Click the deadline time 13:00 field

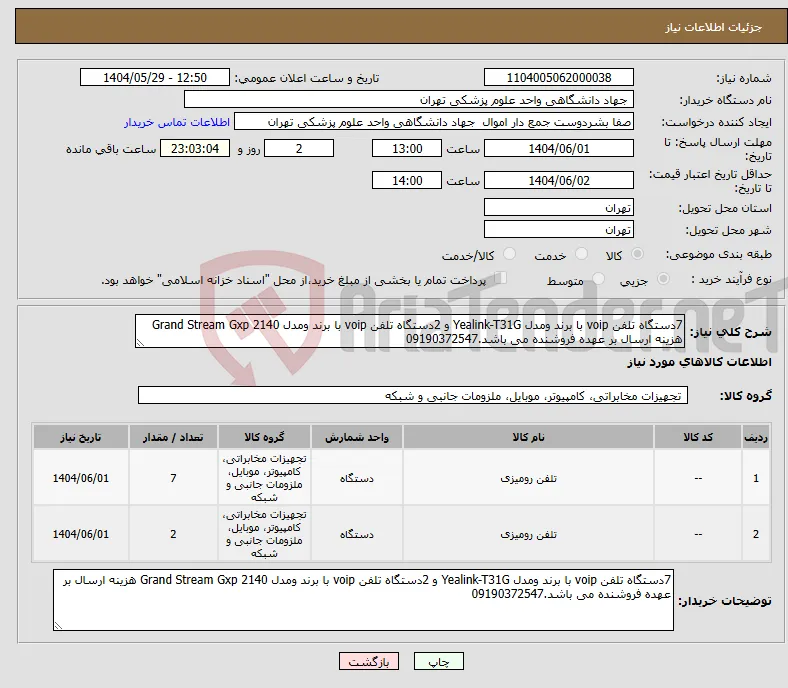pos(407,148)
